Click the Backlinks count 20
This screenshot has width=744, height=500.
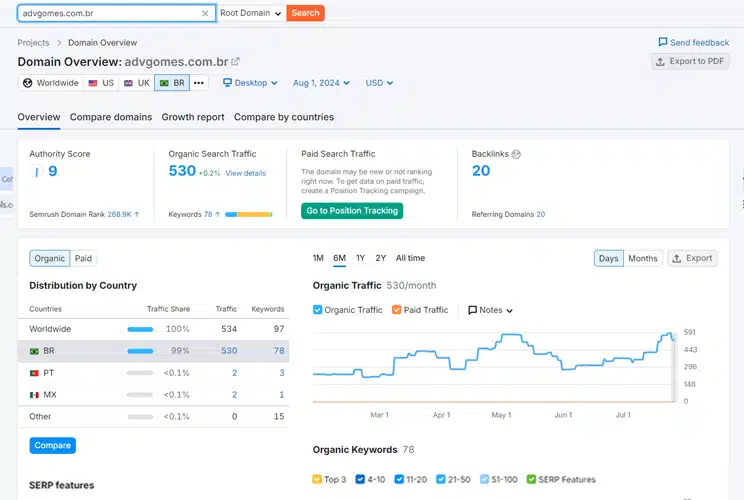coord(481,171)
